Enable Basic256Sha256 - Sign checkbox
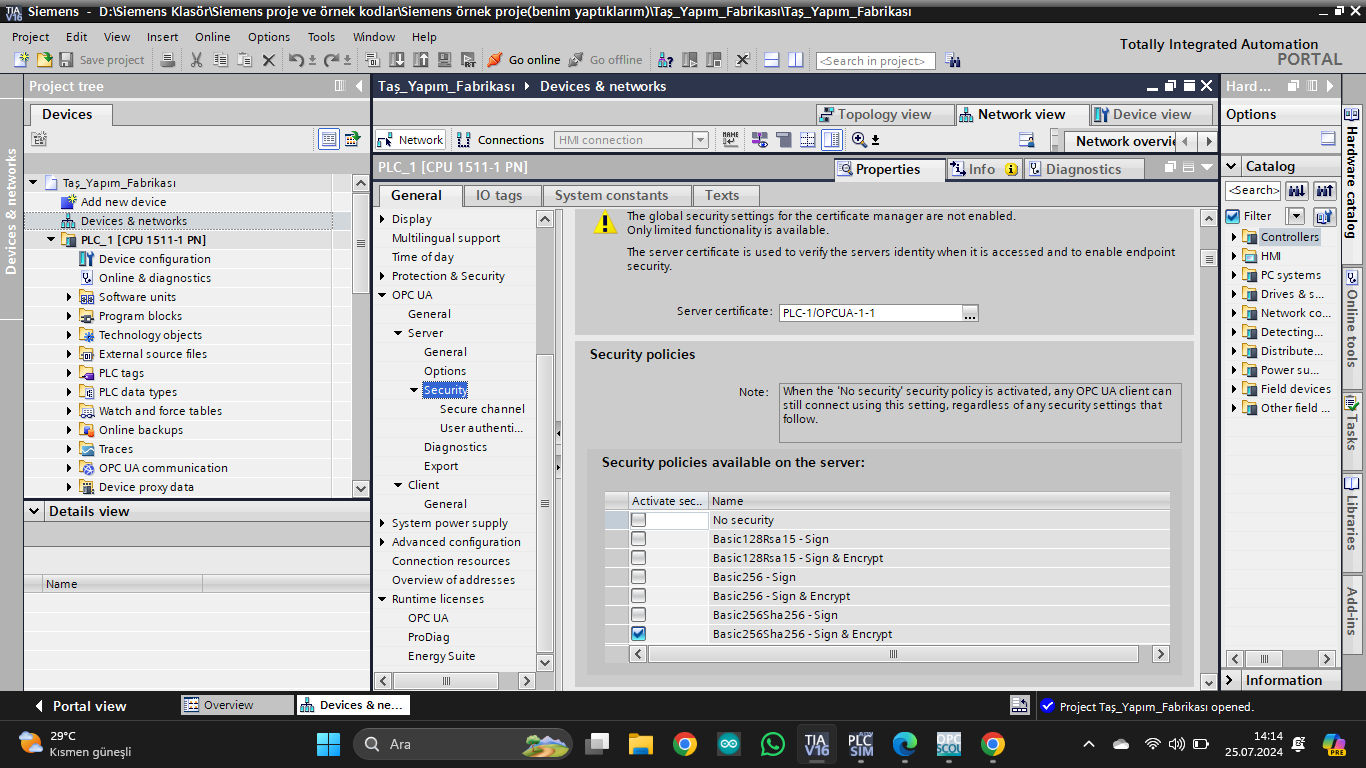The width and height of the screenshot is (1366, 768). click(x=638, y=615)
